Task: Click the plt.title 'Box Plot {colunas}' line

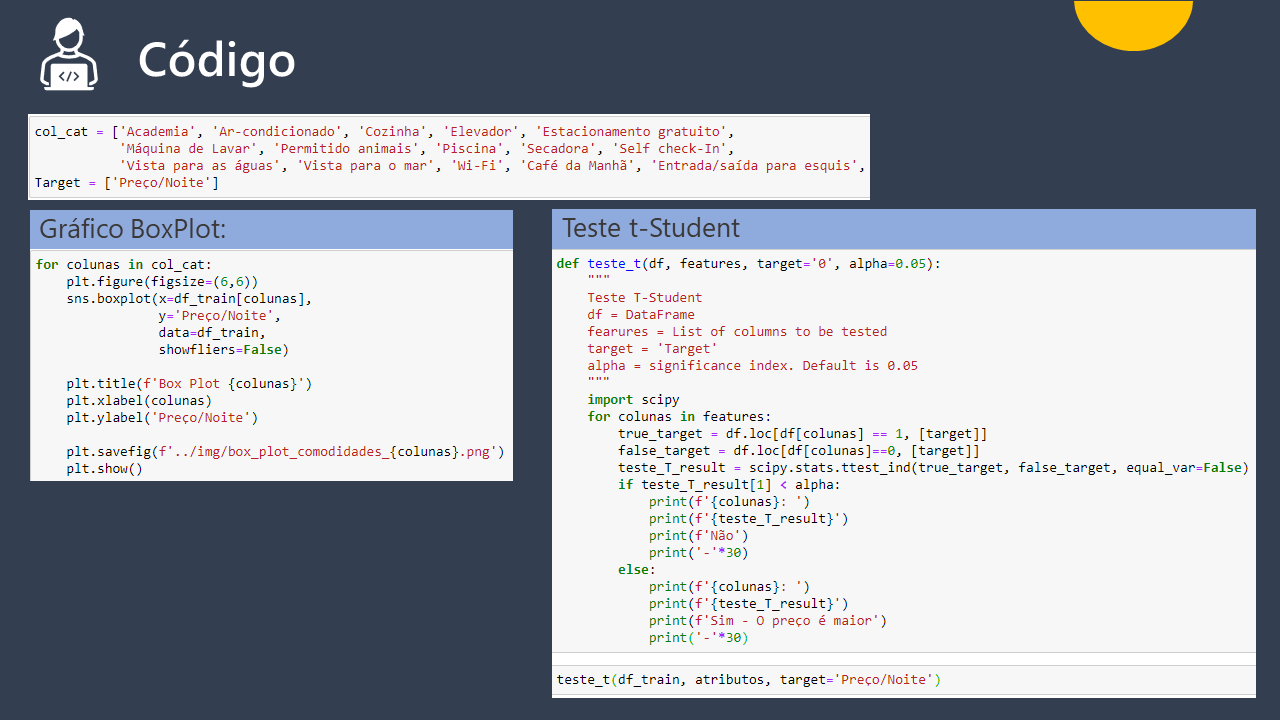Action: point(190,383)
